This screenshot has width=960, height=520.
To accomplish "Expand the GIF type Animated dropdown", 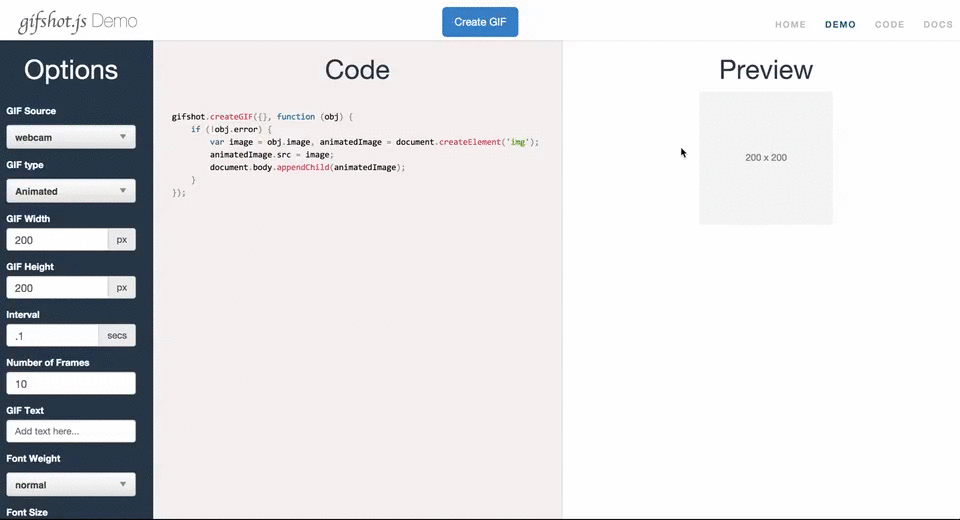I will point(71,191).
